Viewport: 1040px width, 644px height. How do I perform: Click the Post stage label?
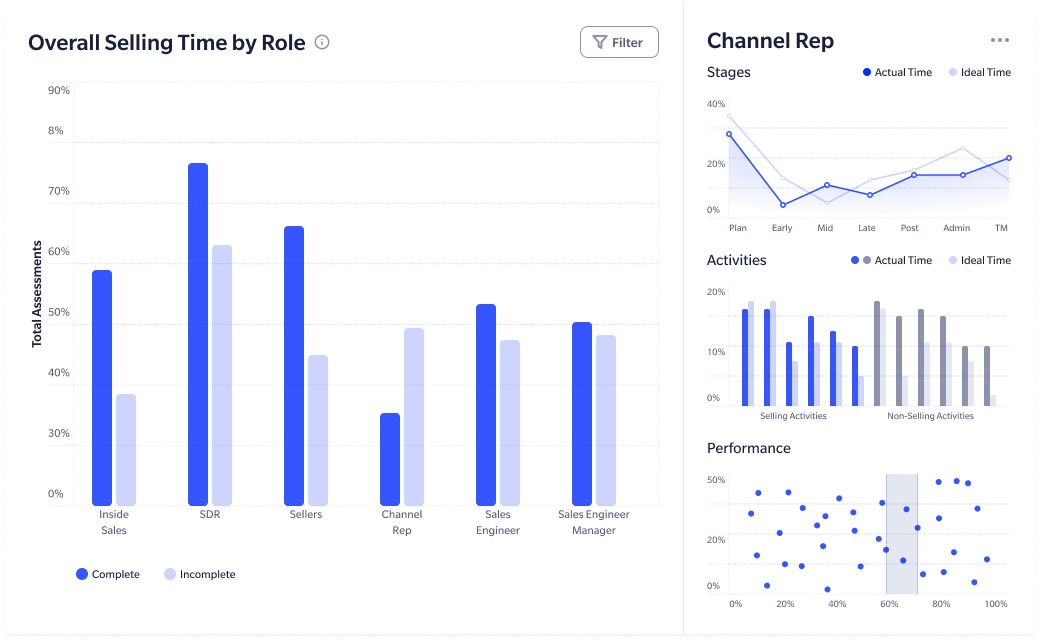click(909, 228)
